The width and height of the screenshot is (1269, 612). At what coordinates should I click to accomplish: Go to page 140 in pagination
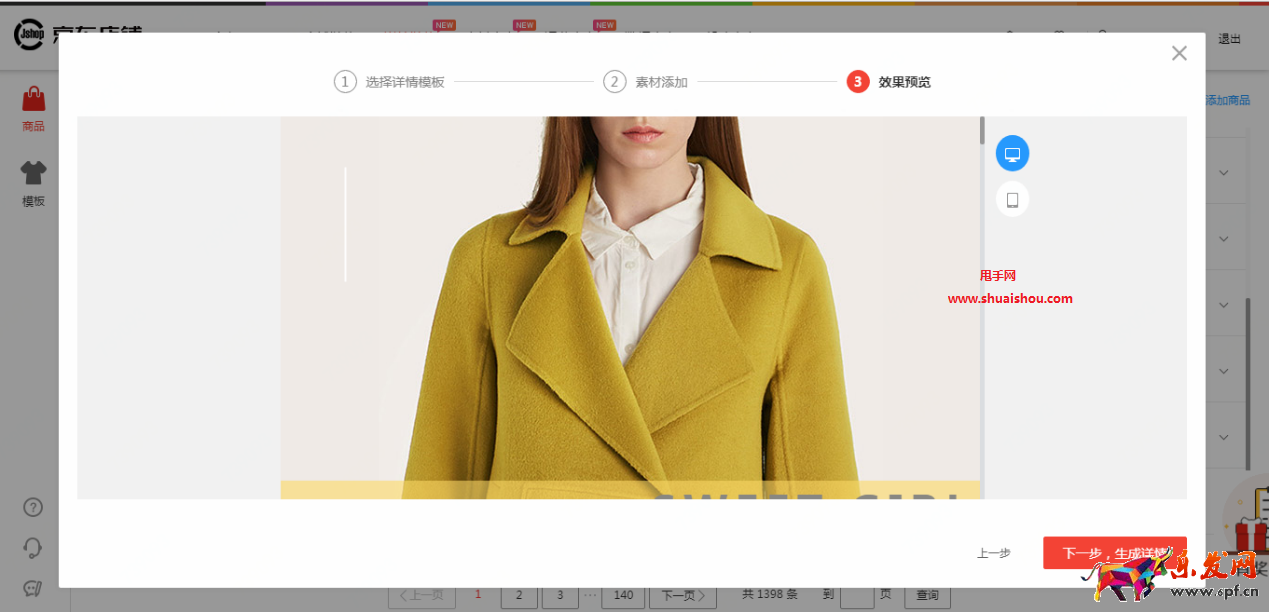622,595
